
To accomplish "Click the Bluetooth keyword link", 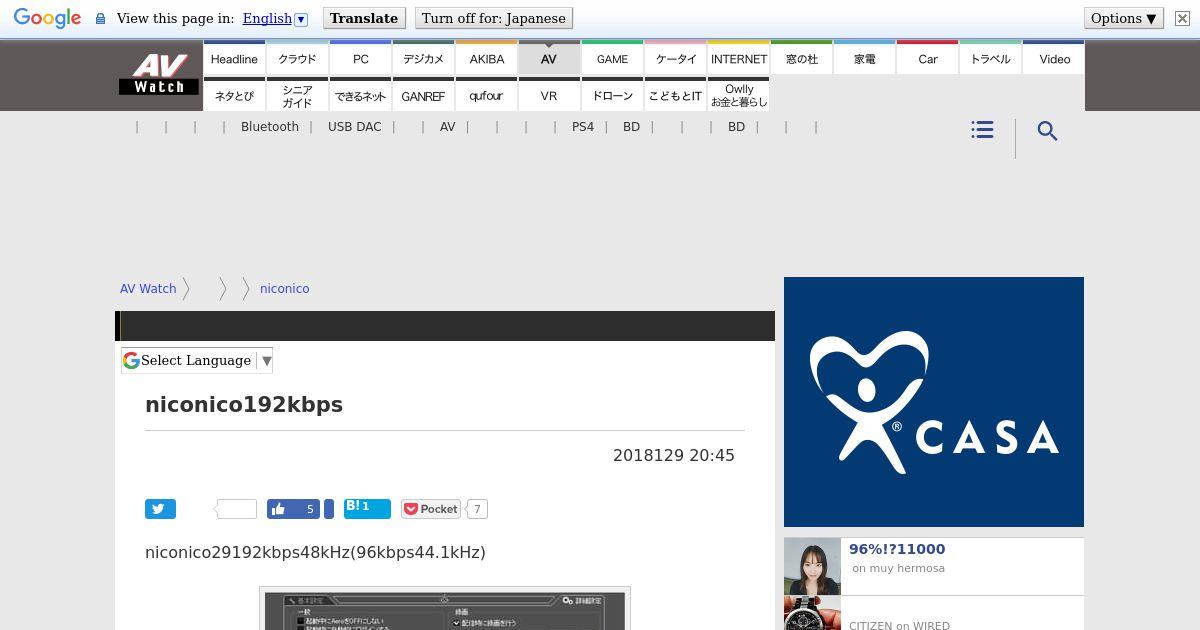I will [270, 127].
